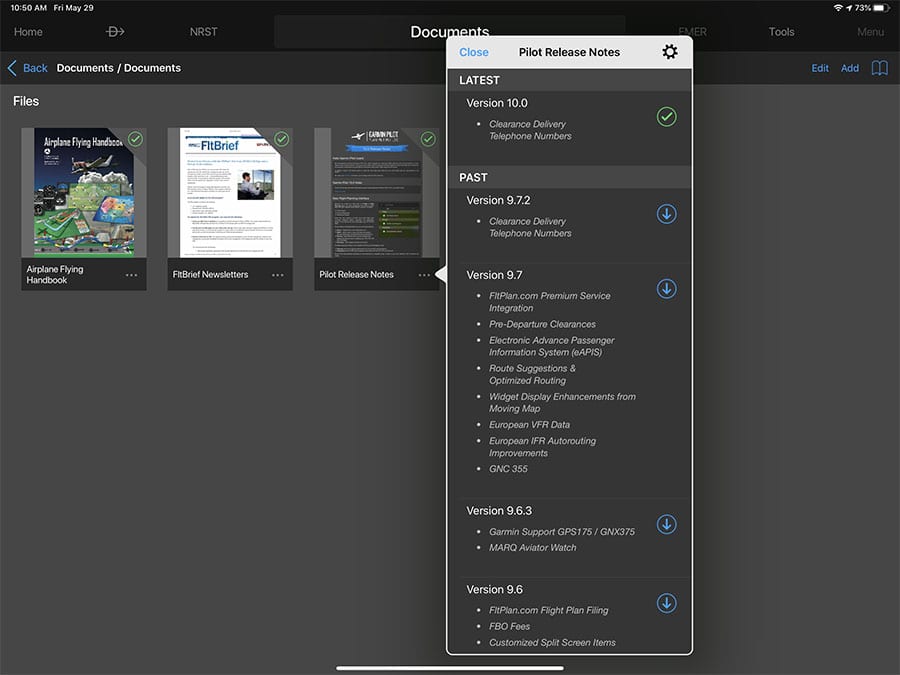
Task: Tap the home indicator bar
Action: (449, 668)
